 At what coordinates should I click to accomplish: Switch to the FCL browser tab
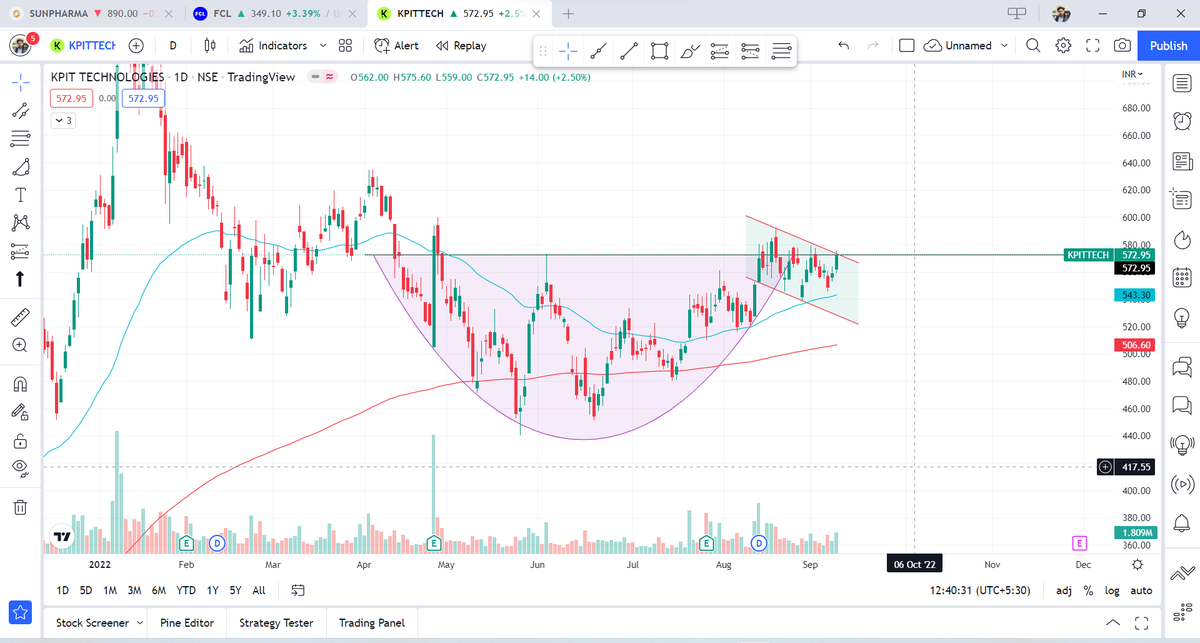[276, 14]
